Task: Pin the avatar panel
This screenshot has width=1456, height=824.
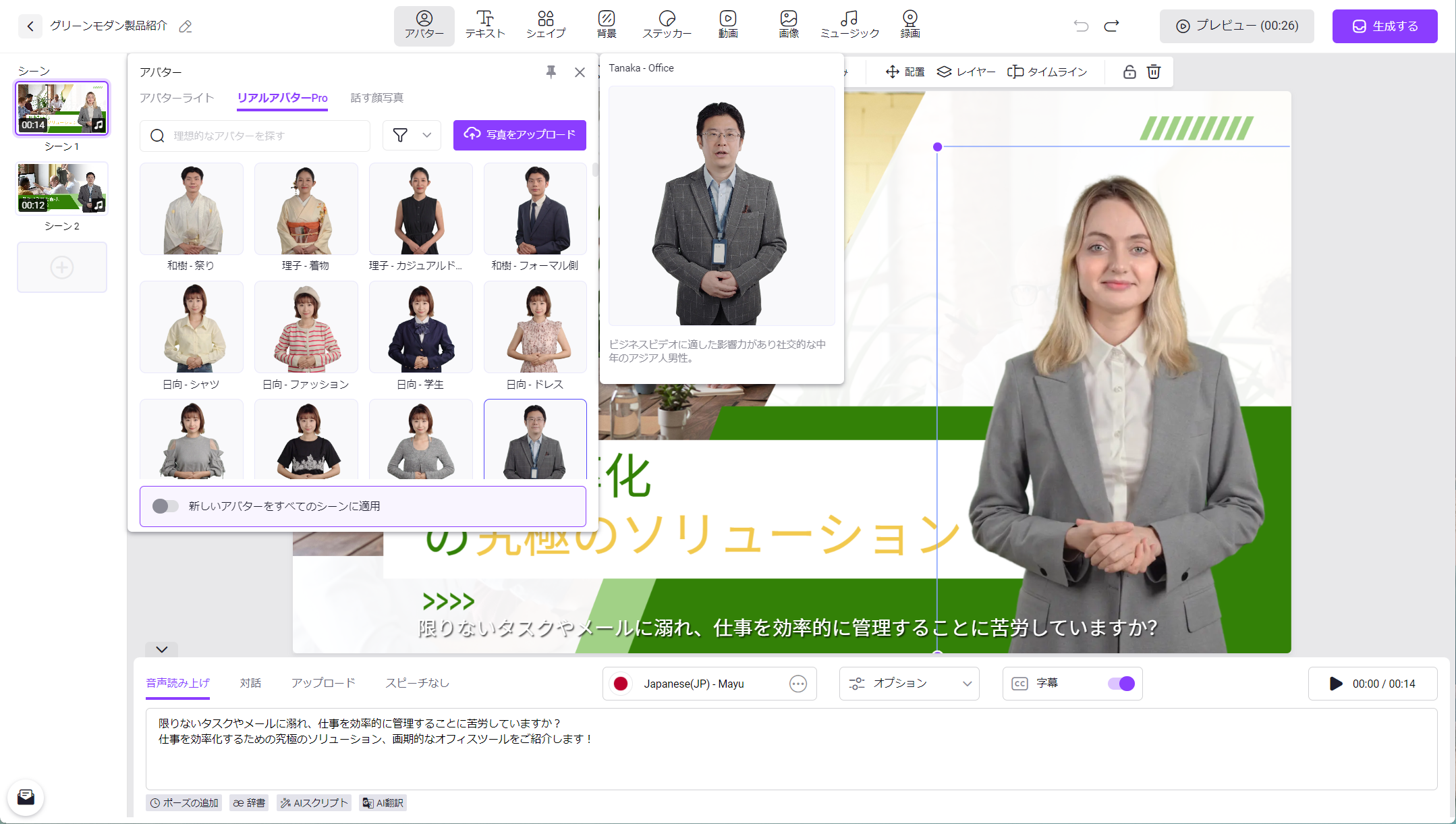Action: pyautogui.click(x=551, y=72)
